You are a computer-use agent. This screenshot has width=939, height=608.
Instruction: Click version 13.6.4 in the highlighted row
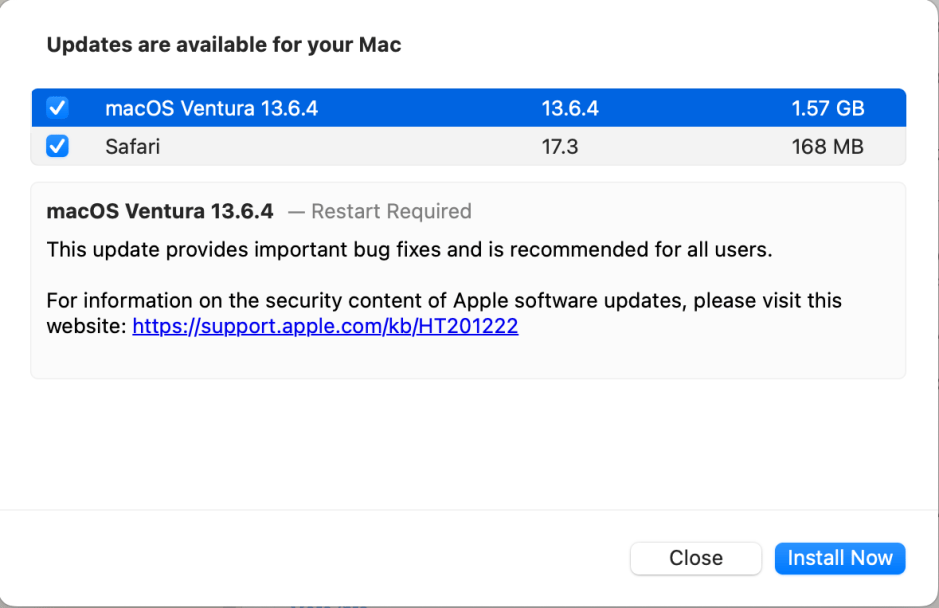coord(570,108)
